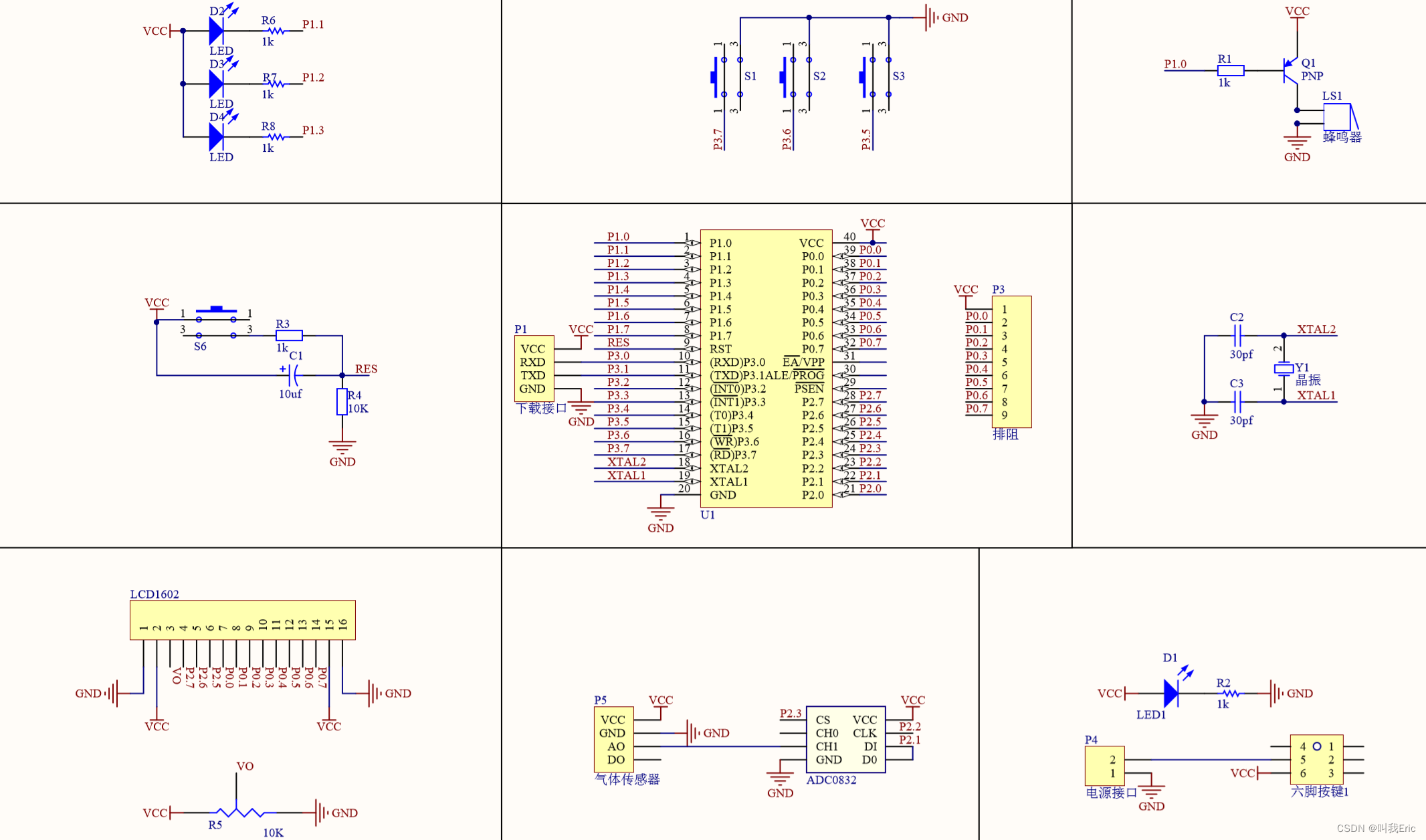The image size is (1426, 840).
Task: Click the six-pin switch component
Action: point(1316,759)
